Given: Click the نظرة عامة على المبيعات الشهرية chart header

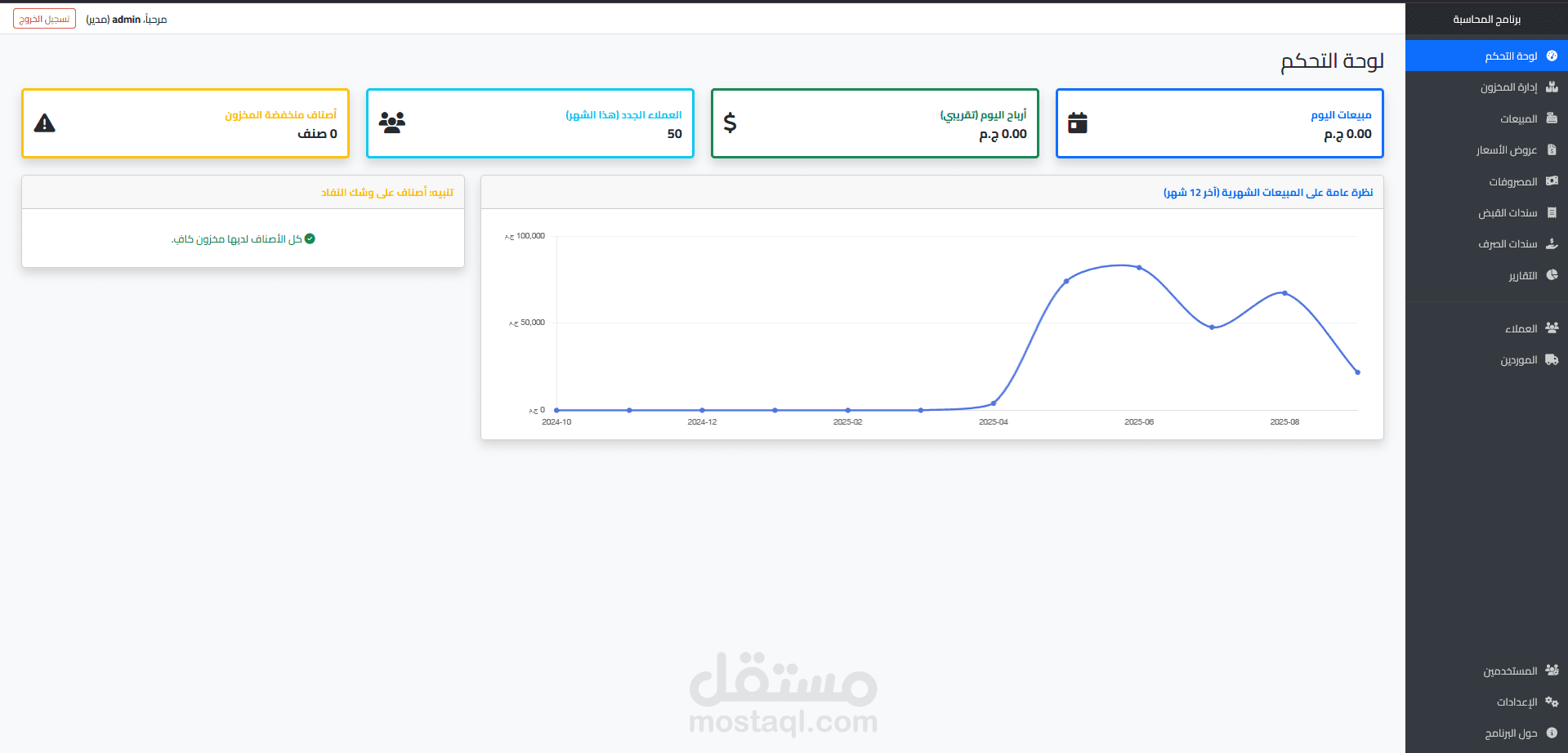Looking at the screenshot, I should tap(1266, 192).
